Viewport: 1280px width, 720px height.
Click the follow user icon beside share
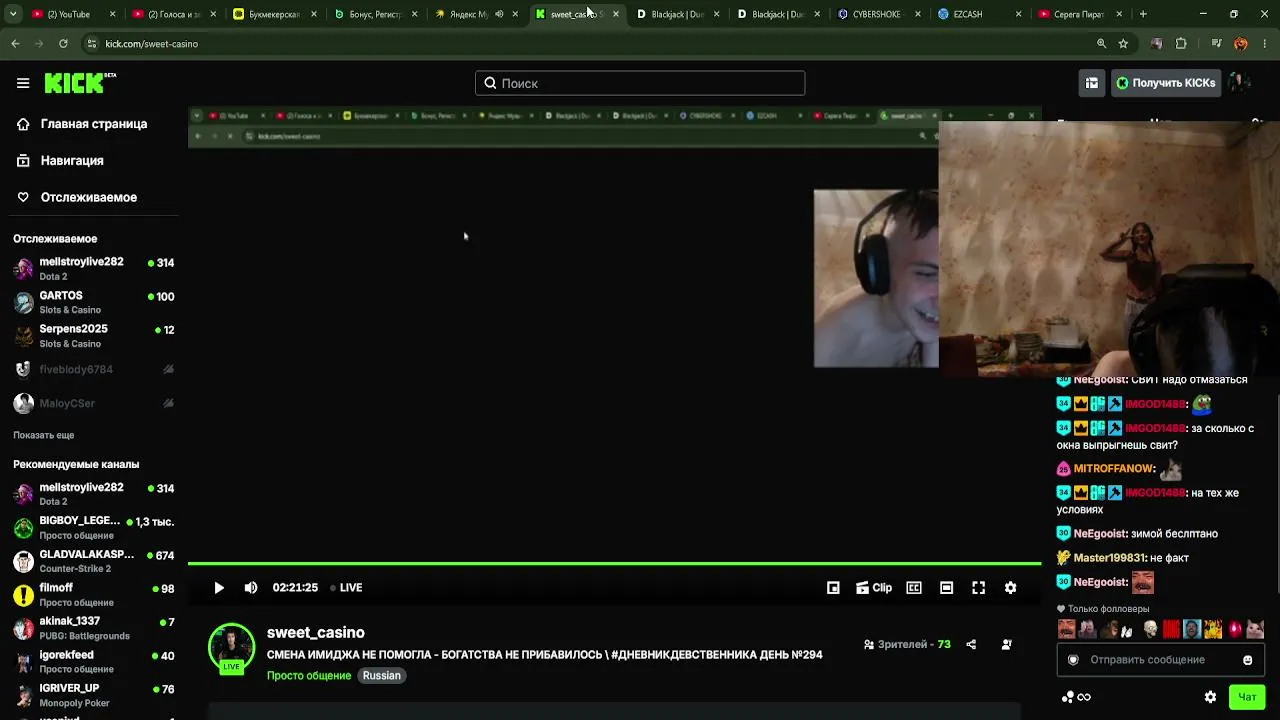(1006, 645)
